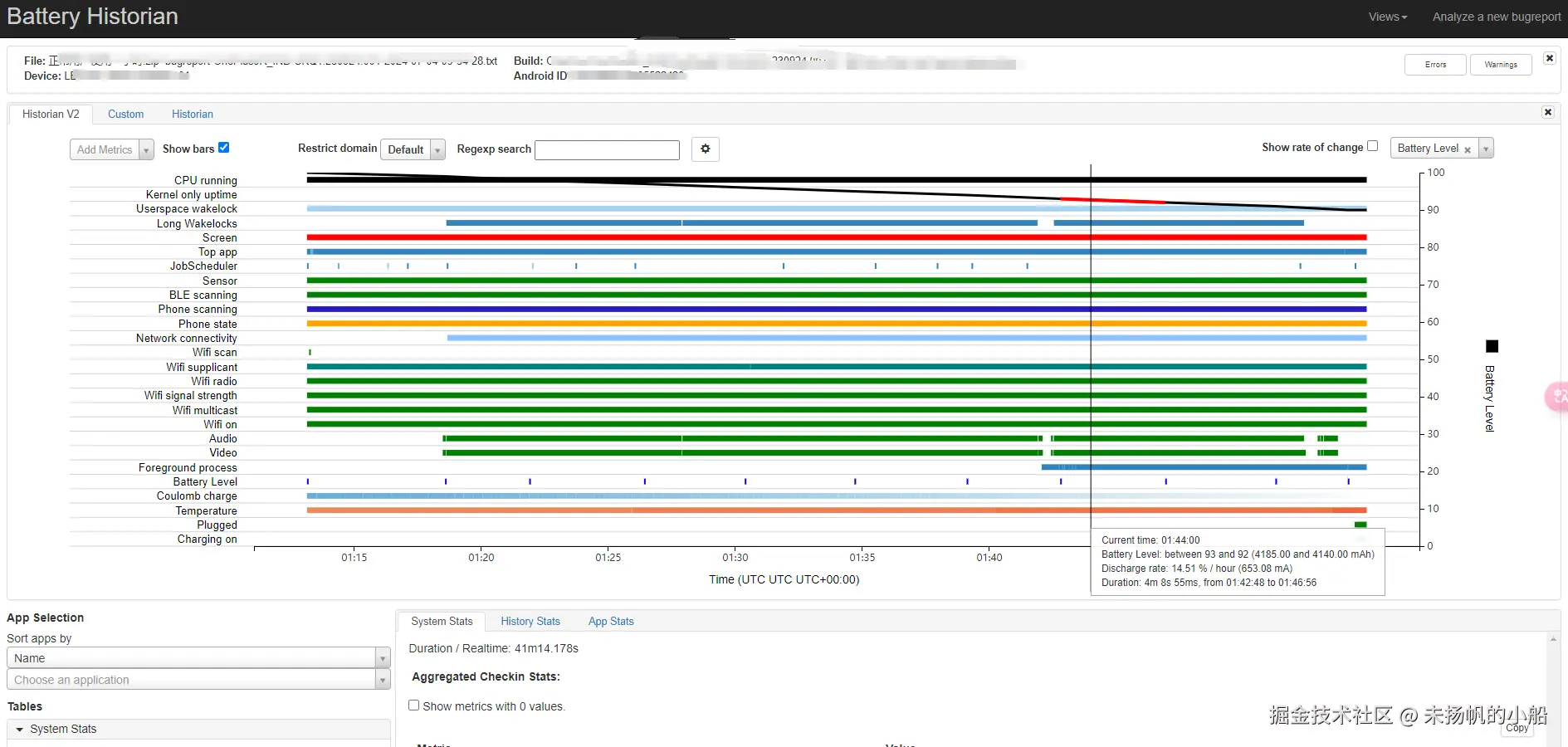The width and height of the screenshot is (1568, 747).
Task: Switch to the Historian V2 tab
Action: [x=51, y=114]
